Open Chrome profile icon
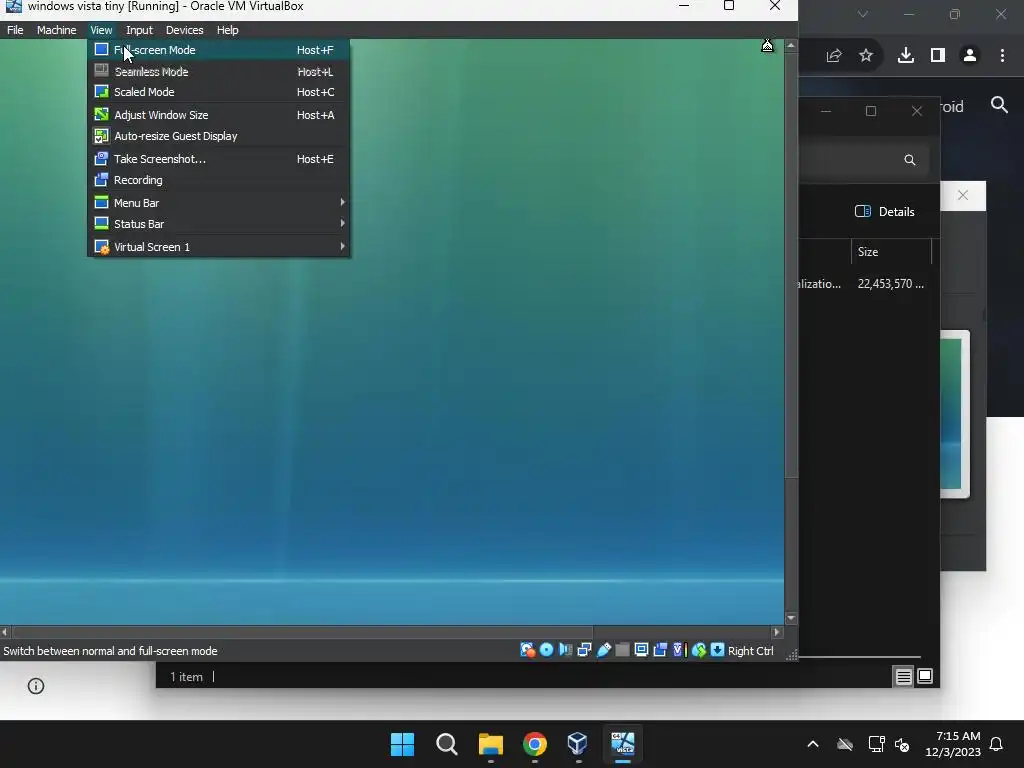This screenshot has height=768, width=1024. click(970, 56)
